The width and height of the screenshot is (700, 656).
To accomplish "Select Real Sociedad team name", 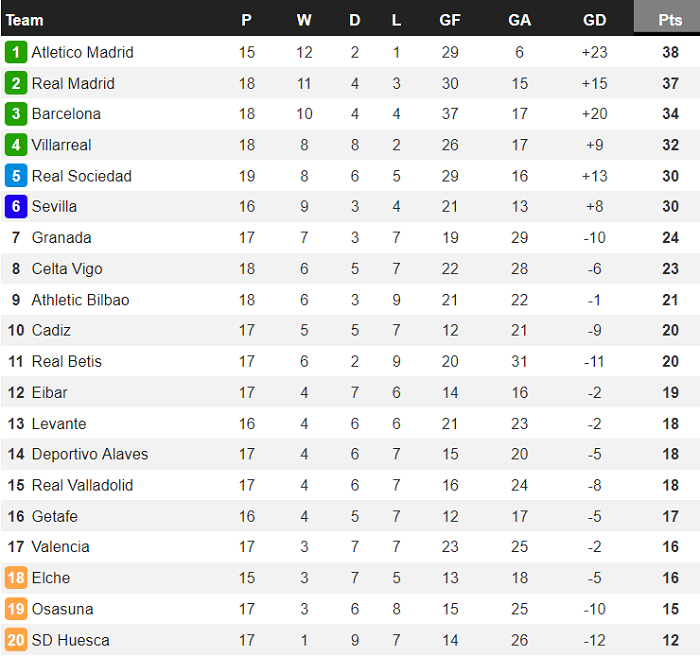I will tap(81, 176).
